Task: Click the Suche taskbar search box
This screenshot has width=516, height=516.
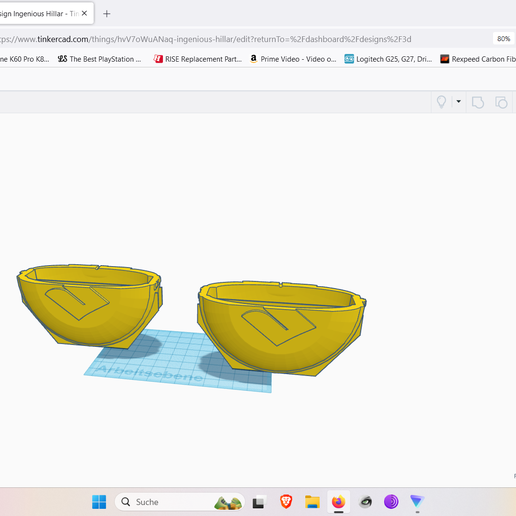Action: click(x=180, y=502)
